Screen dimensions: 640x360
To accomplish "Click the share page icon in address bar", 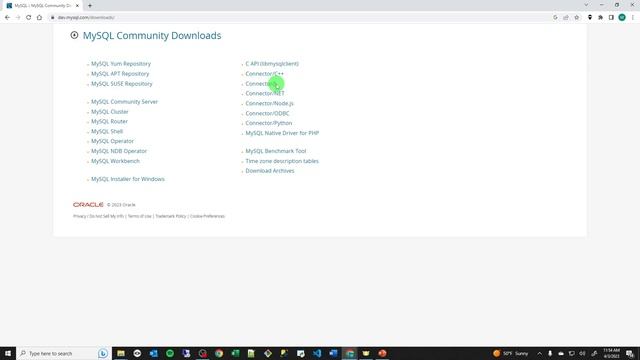I will click(x=566, y=18).
